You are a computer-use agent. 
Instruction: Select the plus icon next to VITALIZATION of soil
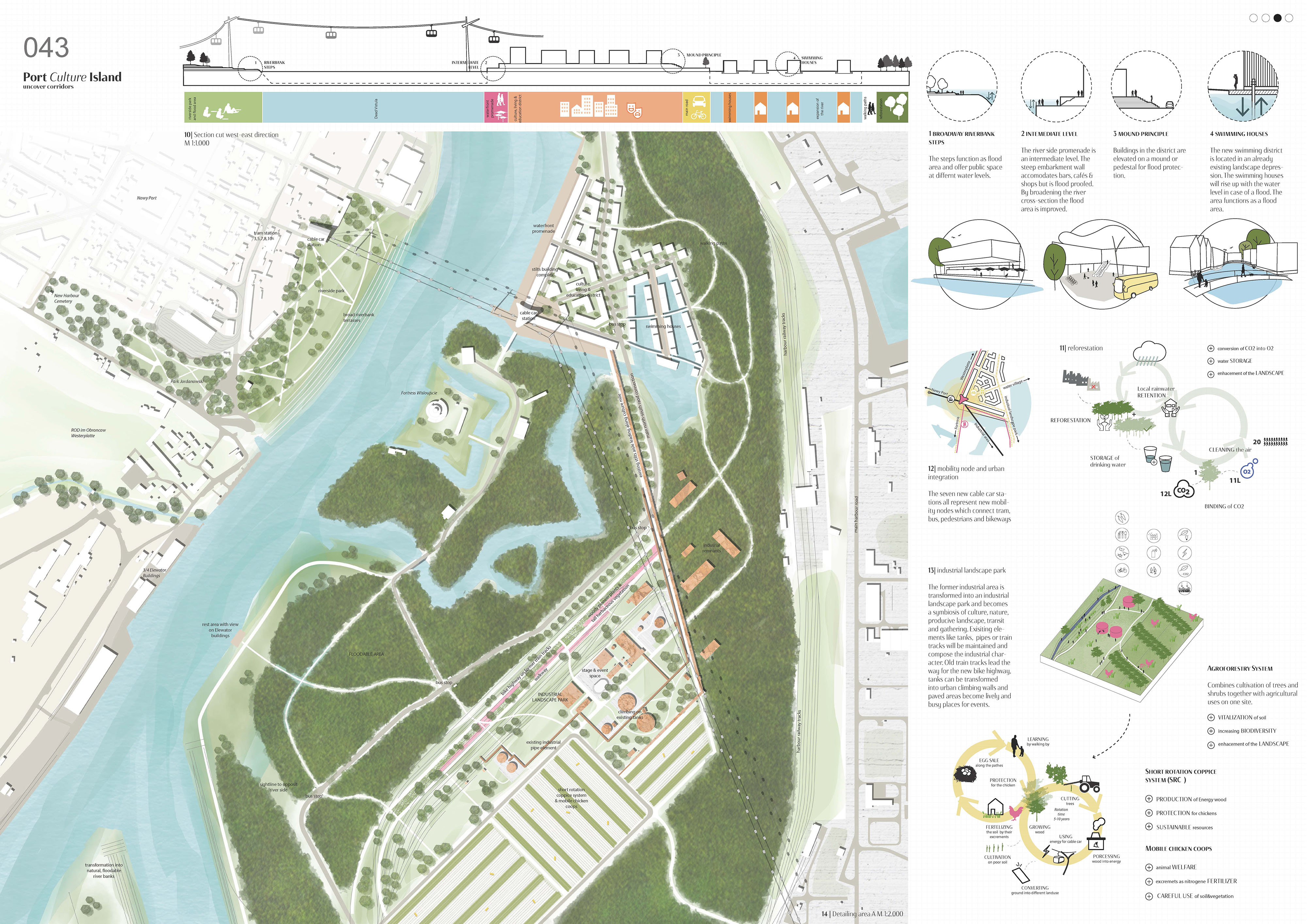1211,718
